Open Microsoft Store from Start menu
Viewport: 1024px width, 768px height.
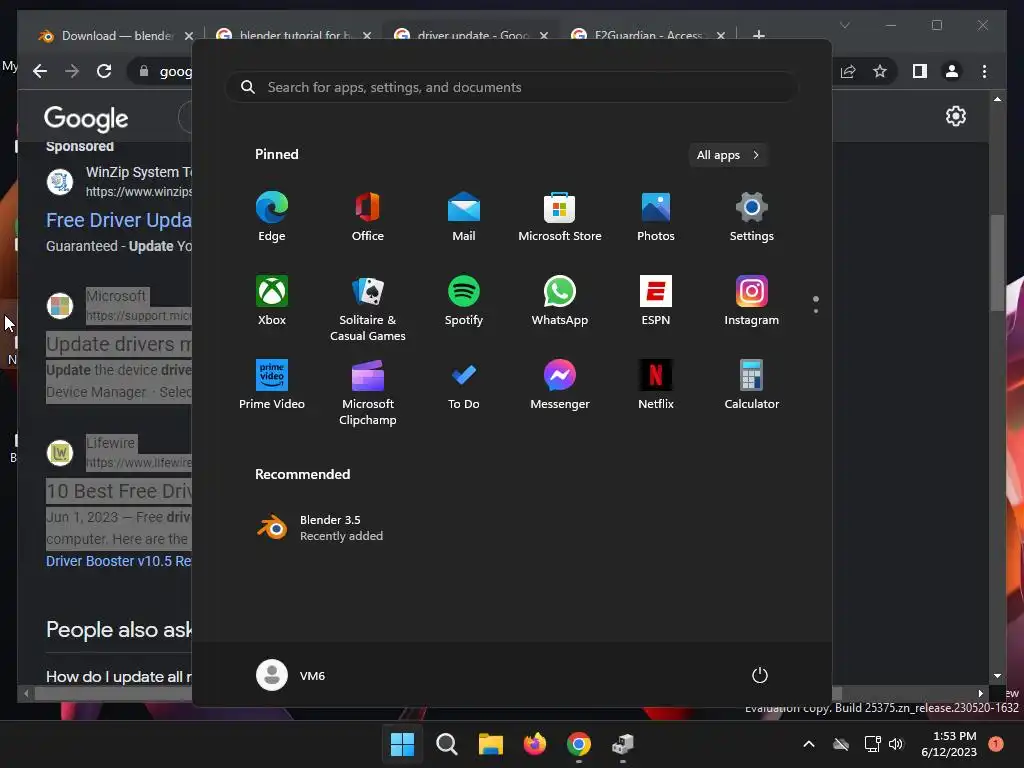coord(560,217)
